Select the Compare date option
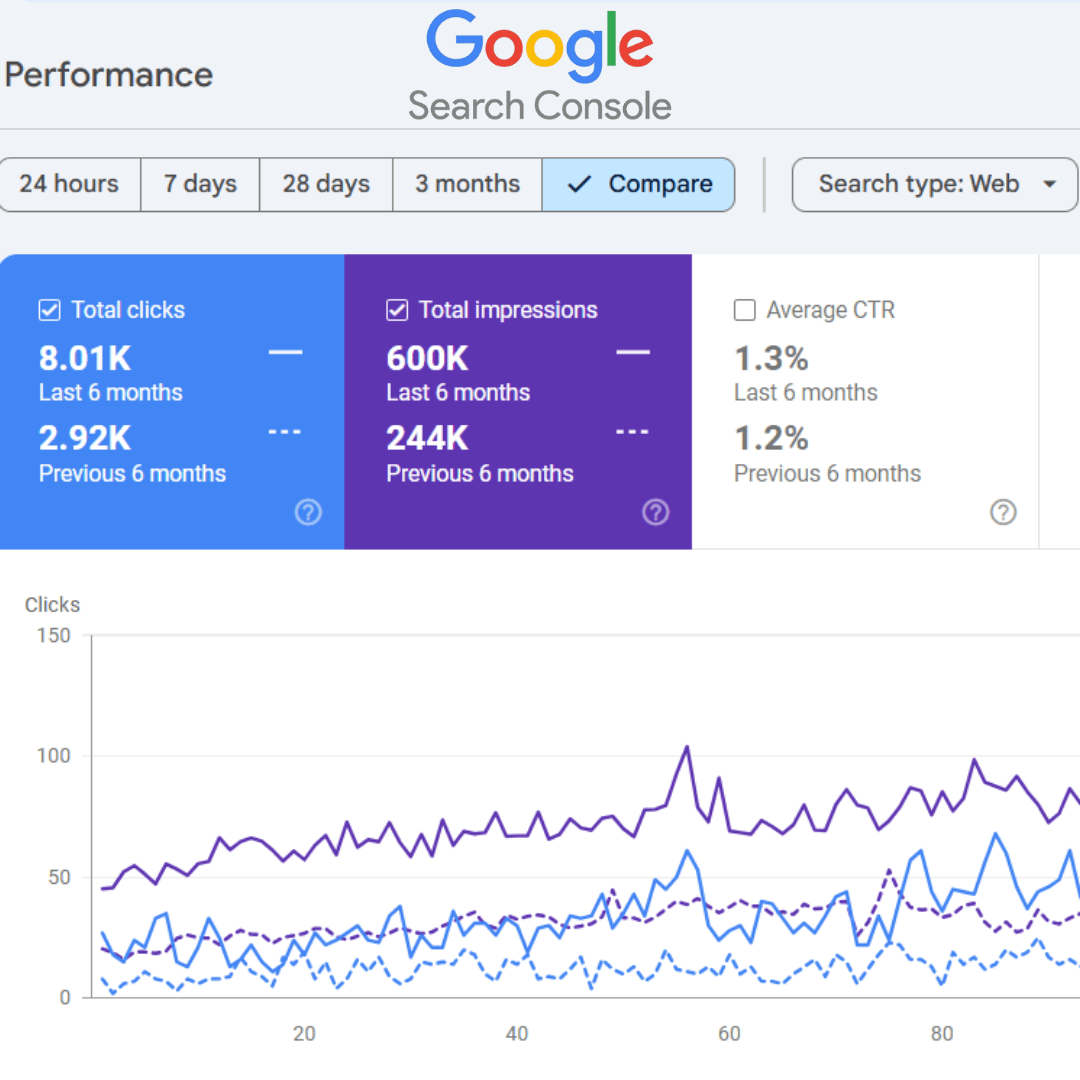 [638, 185]
